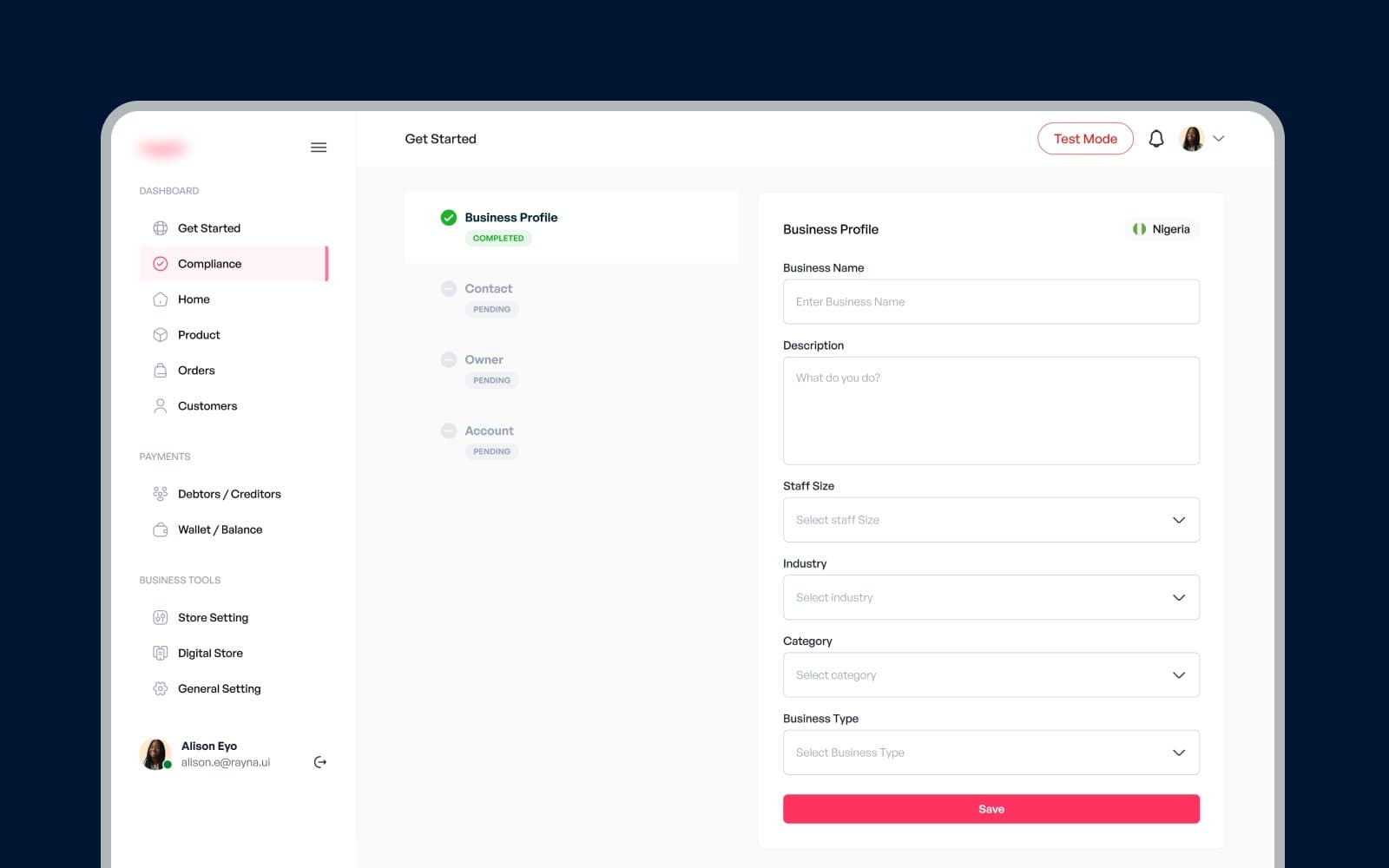Click the Orders bag icon
1389x868 pixels.
161,371
